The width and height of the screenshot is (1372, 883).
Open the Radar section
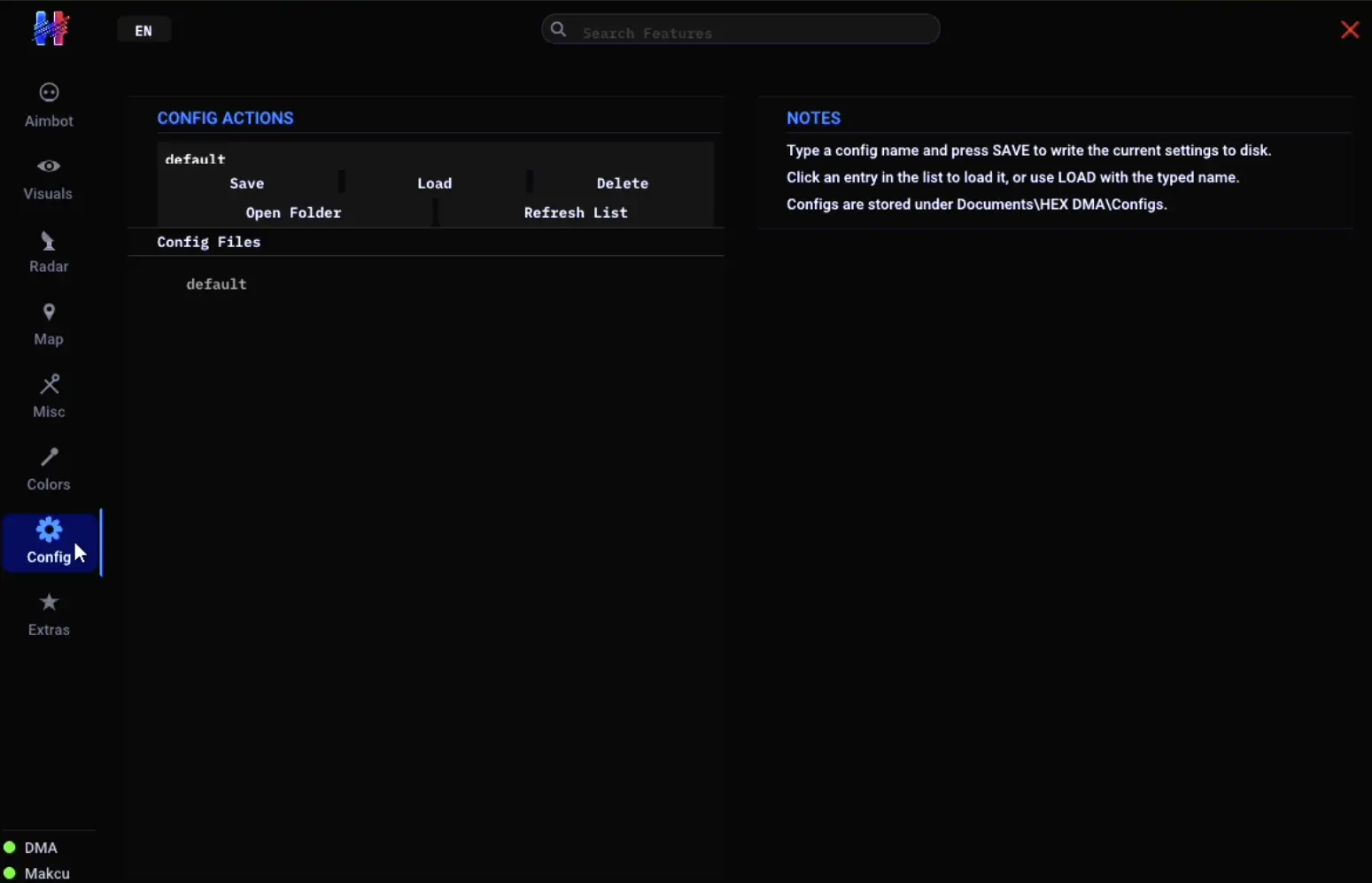point(49,251)
